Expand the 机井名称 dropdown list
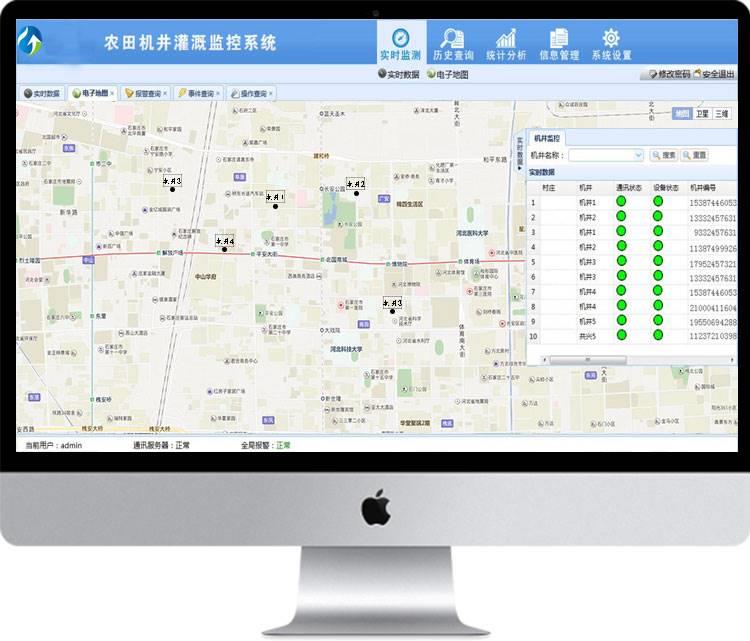Image resolution: width=750 pixels, height=641 pixels. click(x=638, y=155)
